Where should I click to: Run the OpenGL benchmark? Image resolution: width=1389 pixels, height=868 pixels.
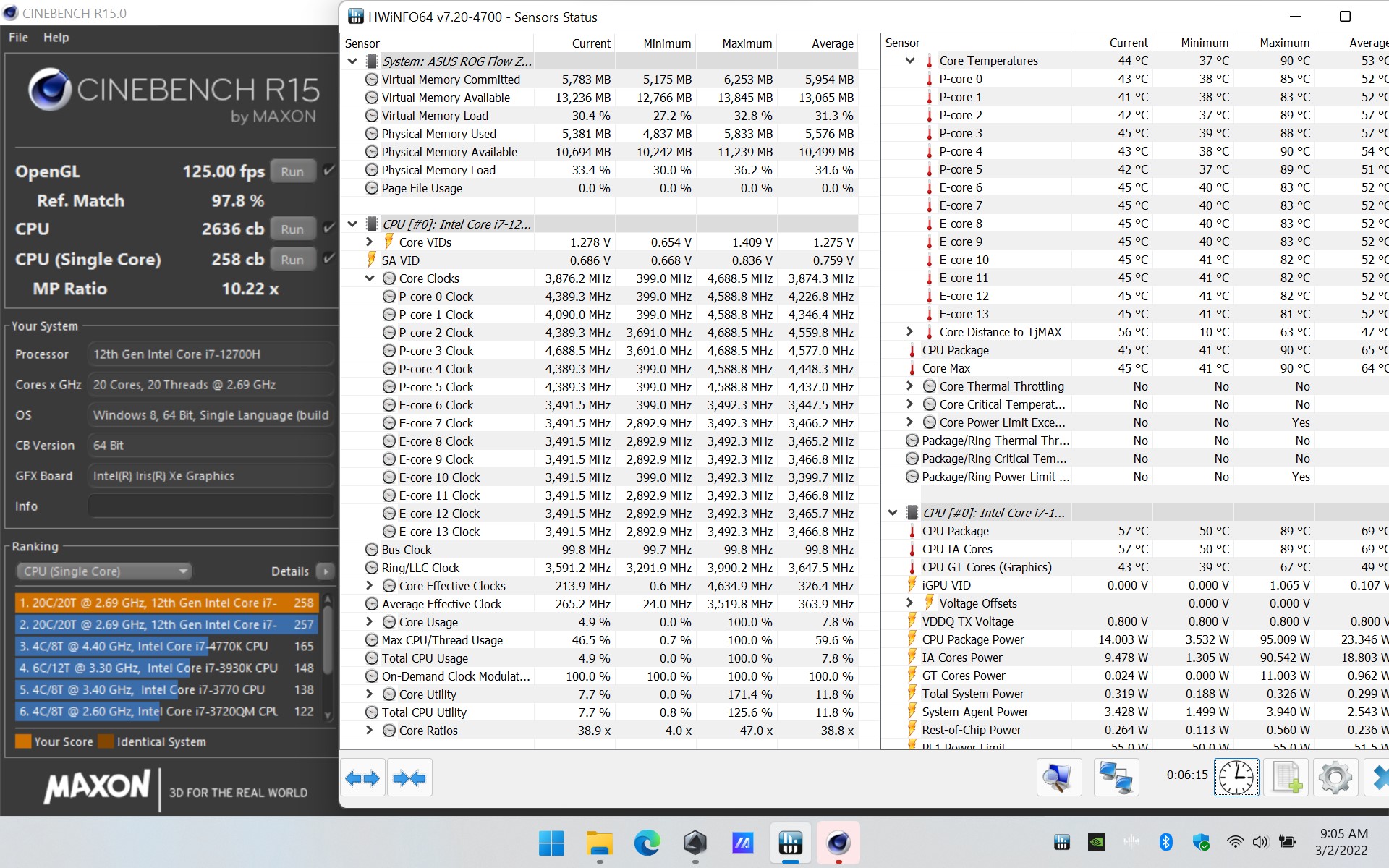click(292, 171)
